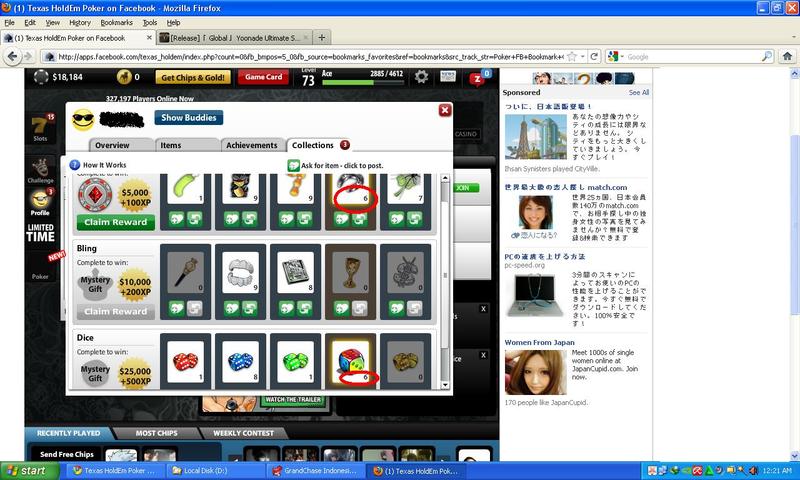Go to the Firefox home page icon
Screen dimensions: 800x480
point(787,57)
